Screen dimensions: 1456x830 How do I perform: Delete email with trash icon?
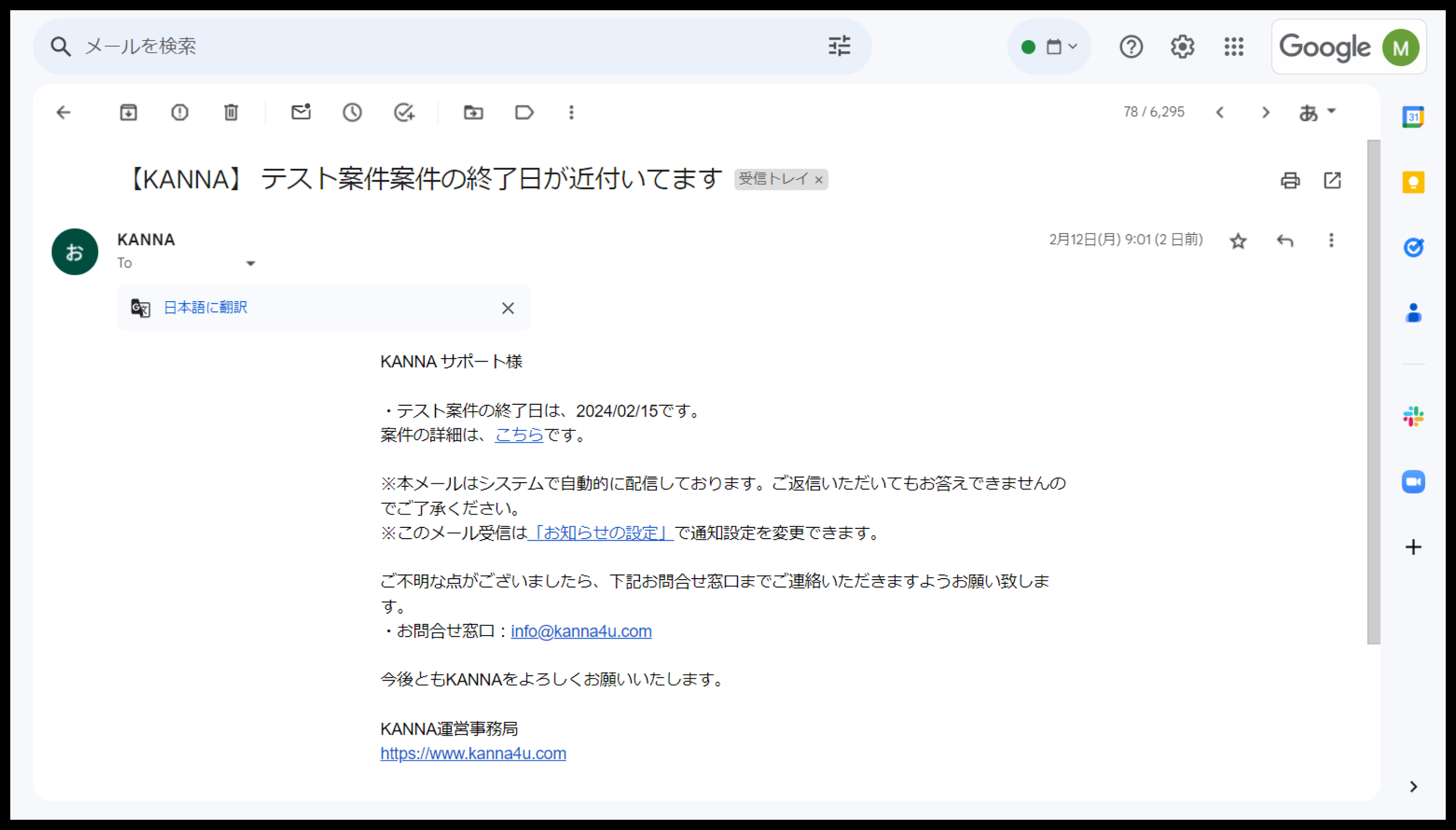click(x=231, y=112)
